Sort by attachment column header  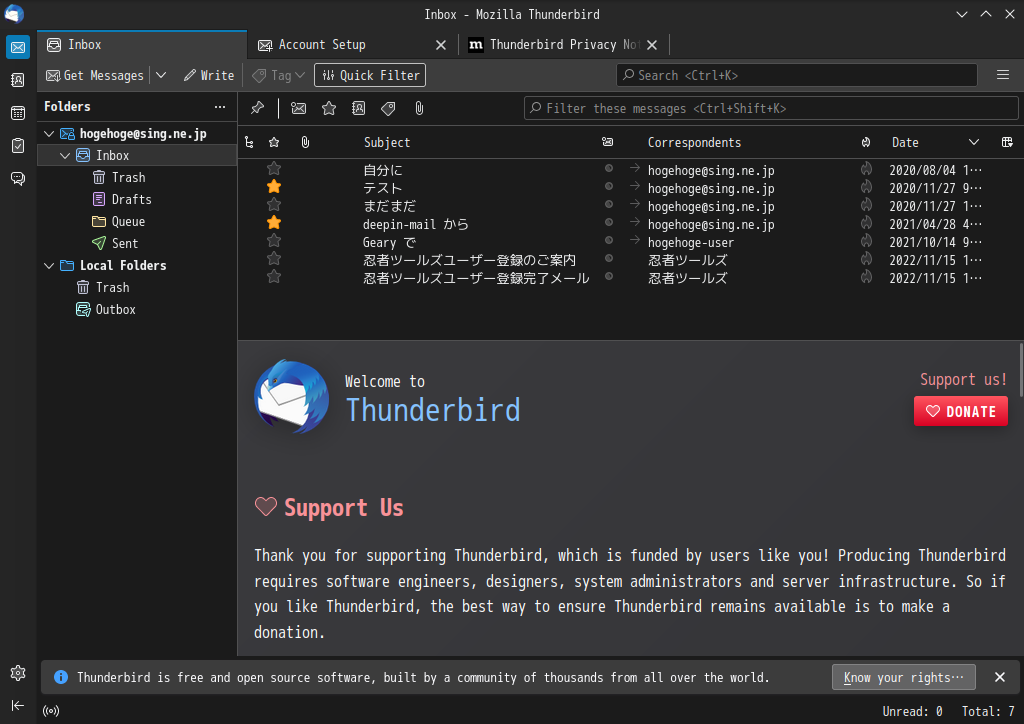(x=305, y=142)
